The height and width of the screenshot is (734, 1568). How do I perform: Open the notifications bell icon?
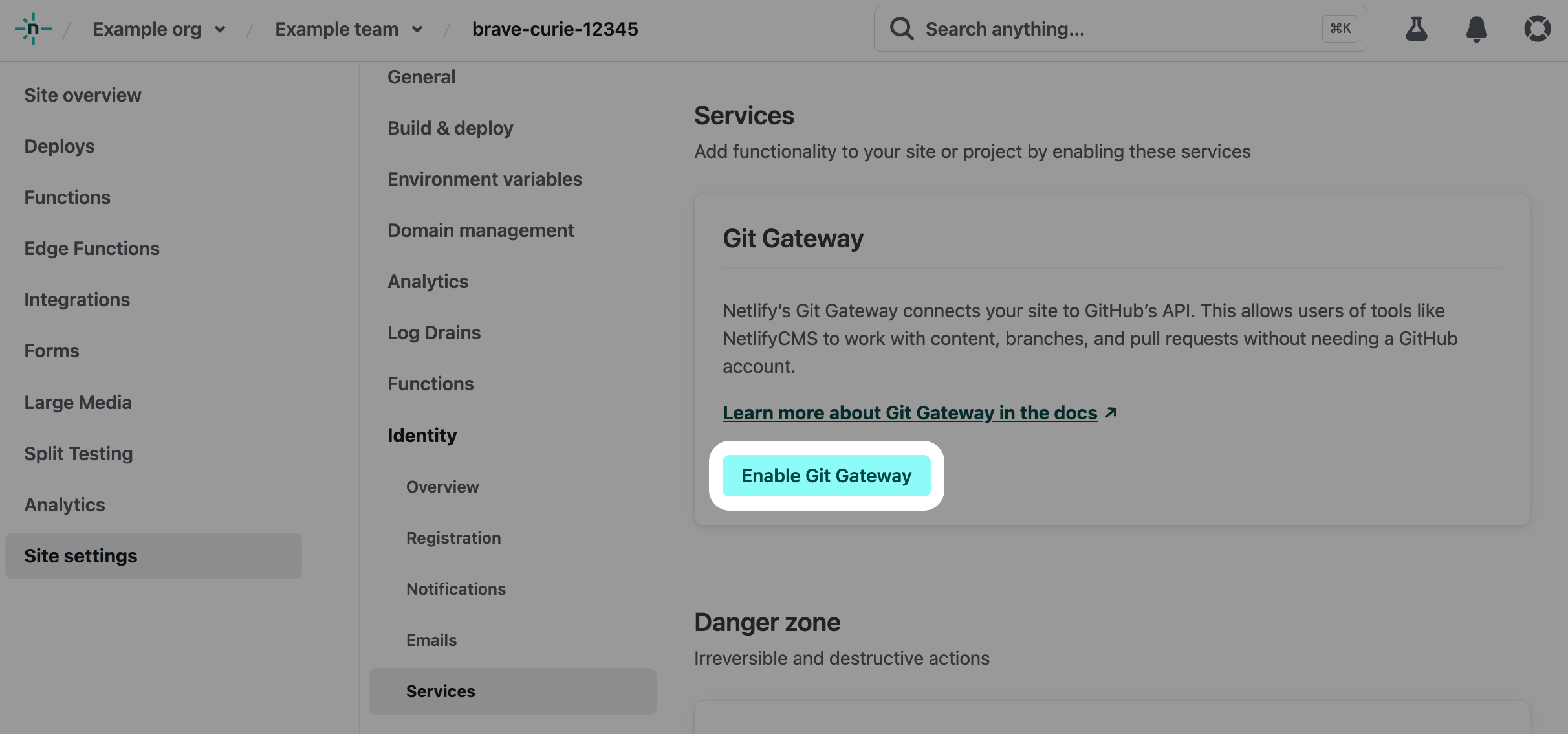click(x=1476, y=29)
